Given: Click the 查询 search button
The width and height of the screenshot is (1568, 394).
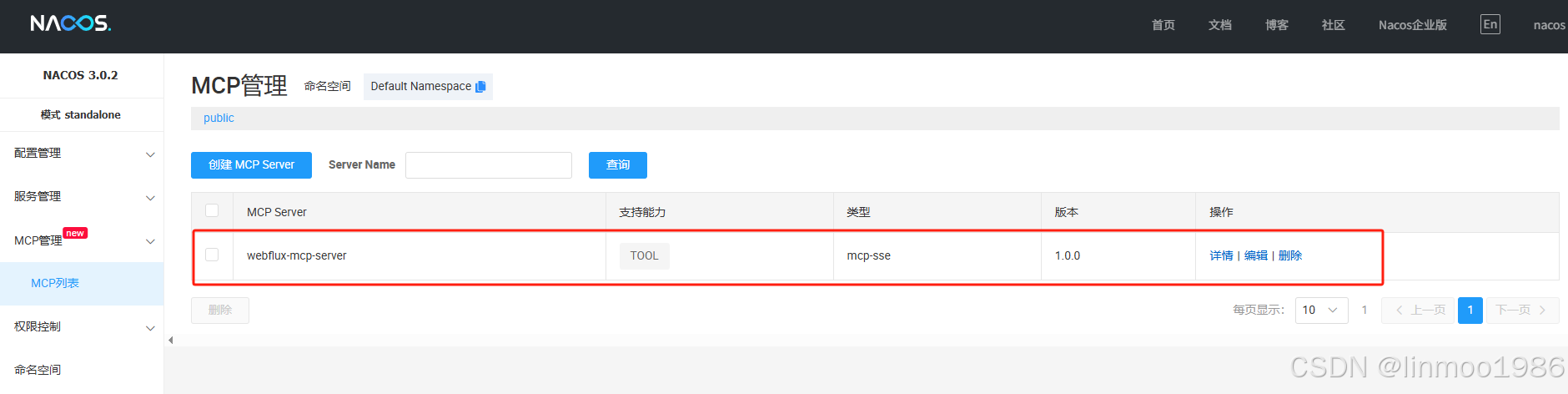Looking at the screenshot, I should 618,165.
